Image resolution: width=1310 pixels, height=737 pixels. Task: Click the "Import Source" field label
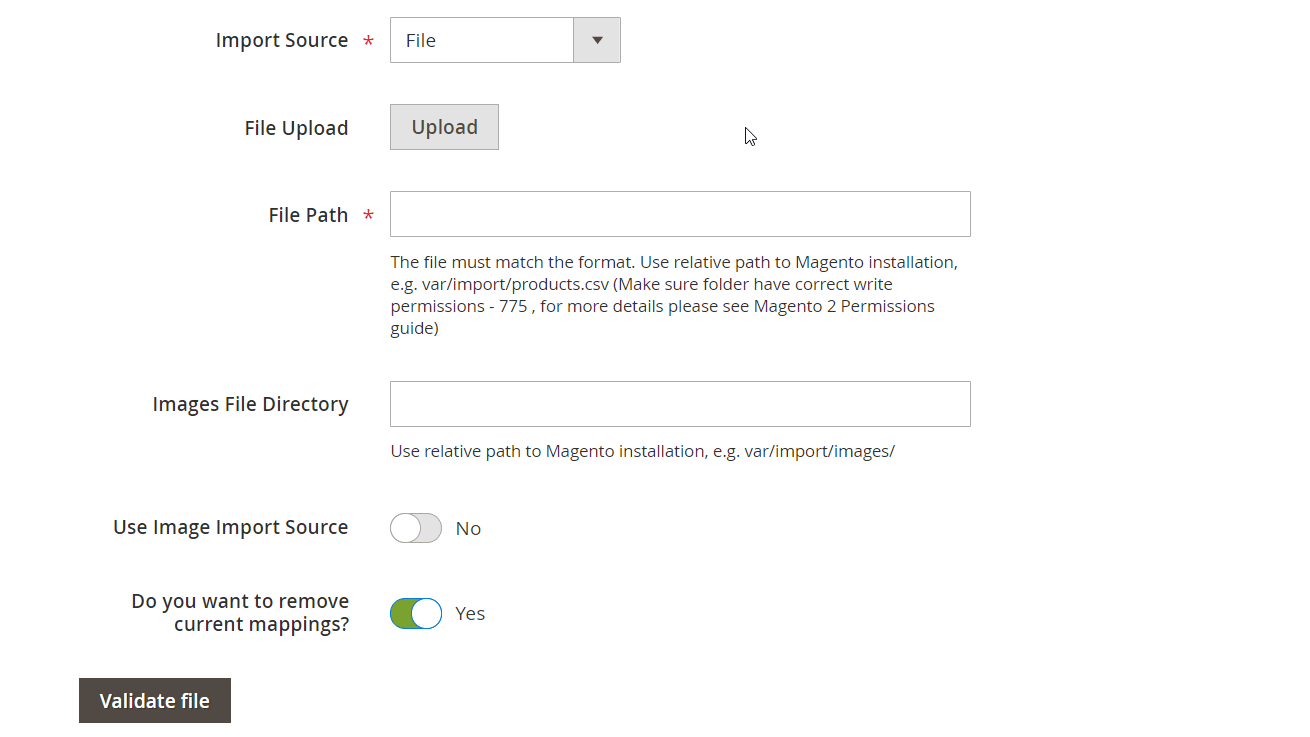pyautogui.click(x=282, y=40)
